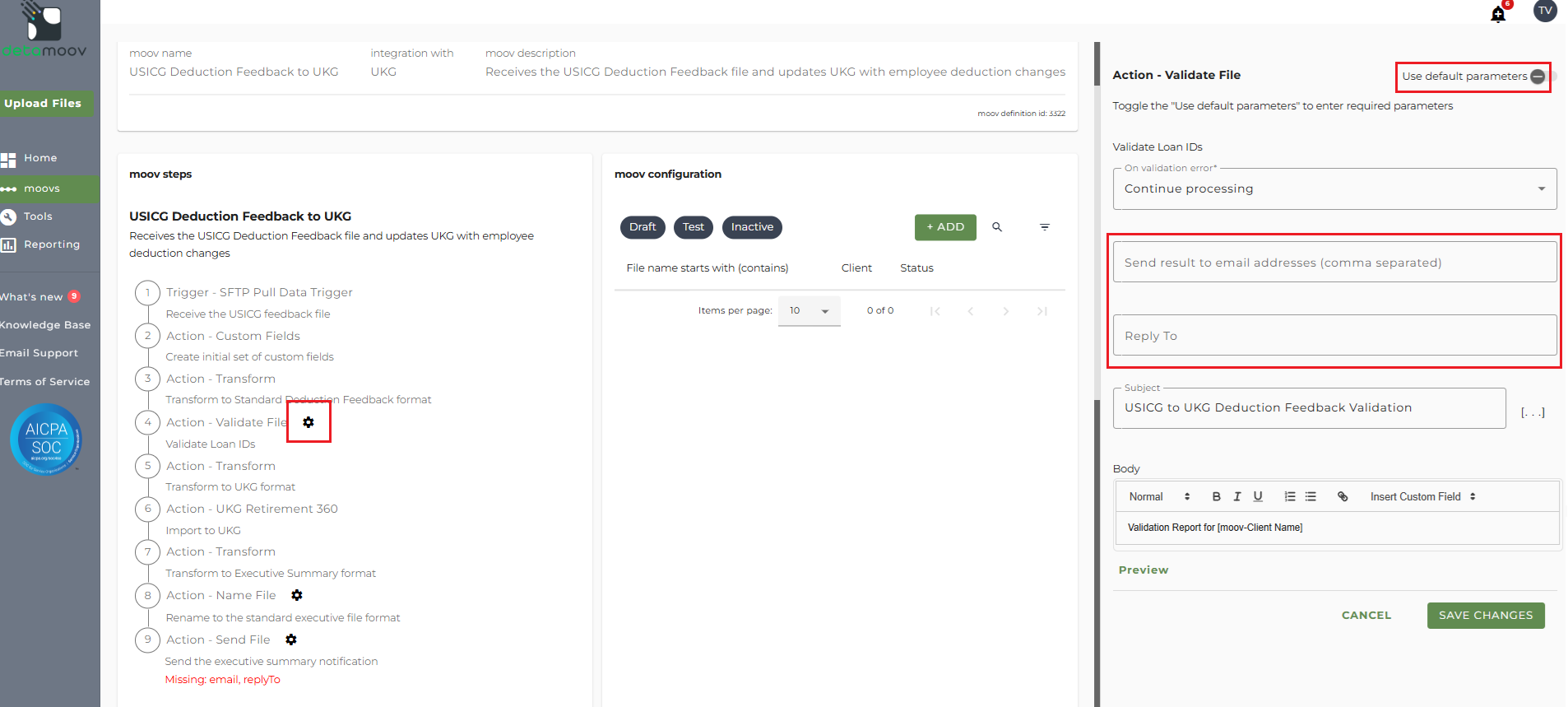Screen dimensions: 1568x707
Task: Open settings gear for Send File step
Action: point(291,640)
